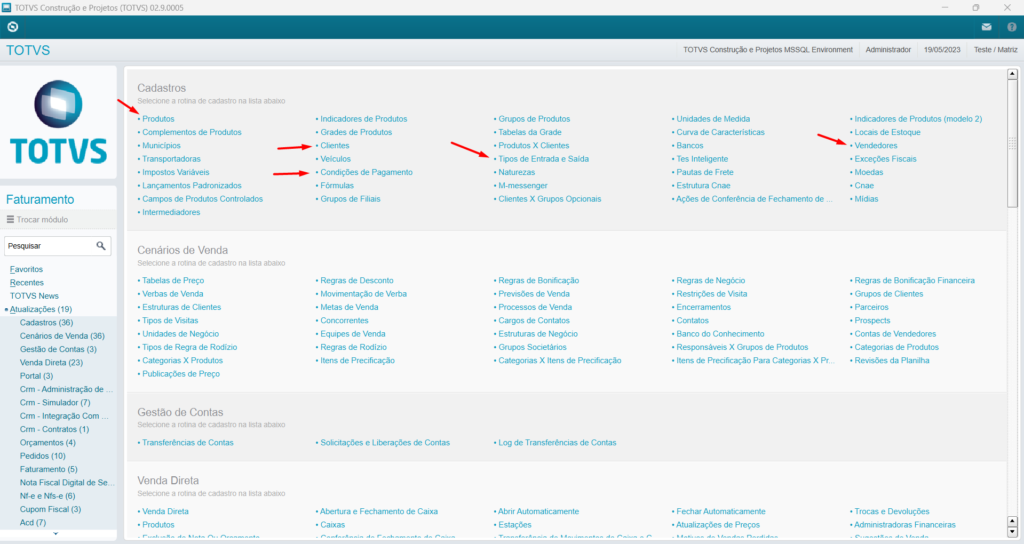Click the main panel scrollbar down arrow

click(1012, 532)
